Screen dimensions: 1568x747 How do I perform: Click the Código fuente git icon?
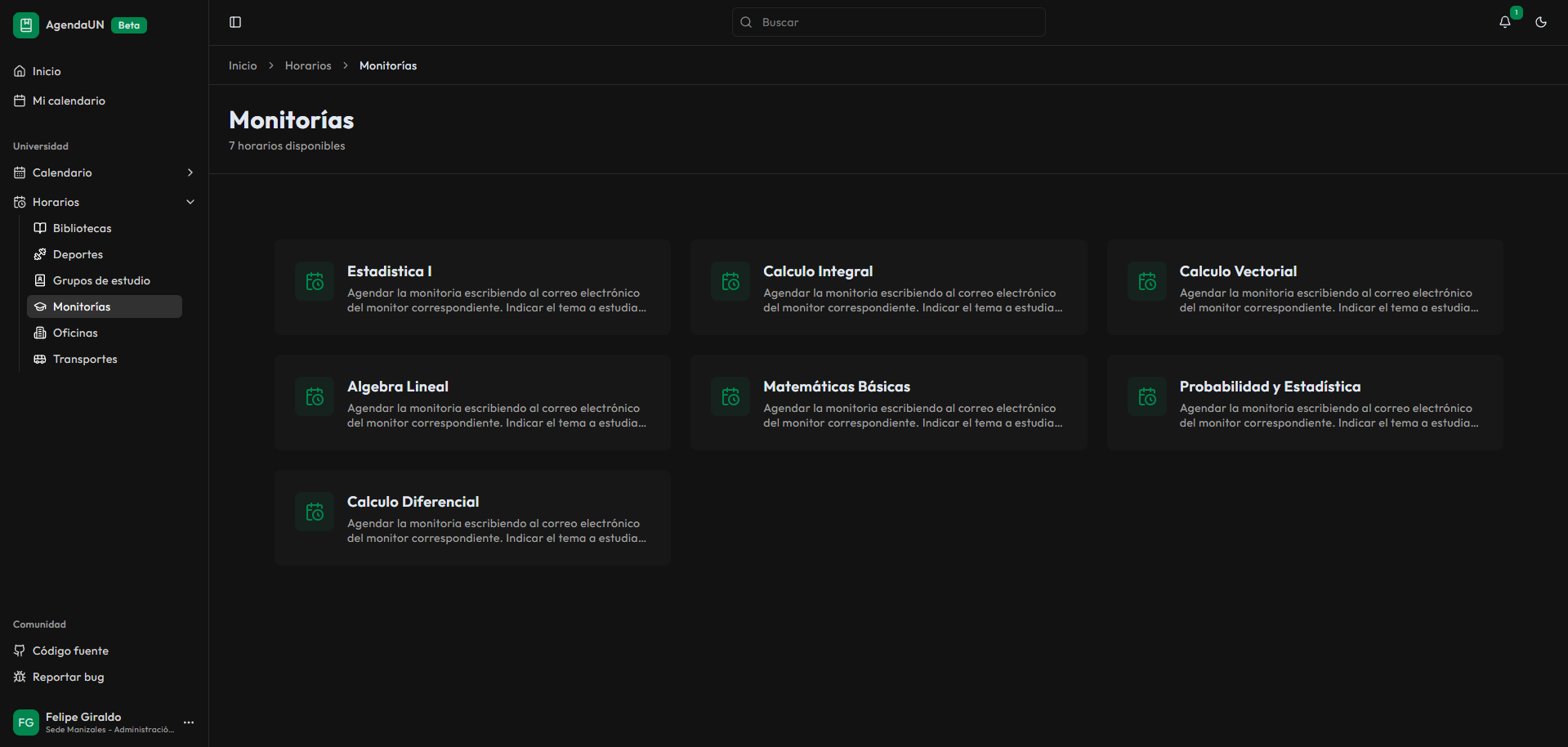tap(20, 651)
